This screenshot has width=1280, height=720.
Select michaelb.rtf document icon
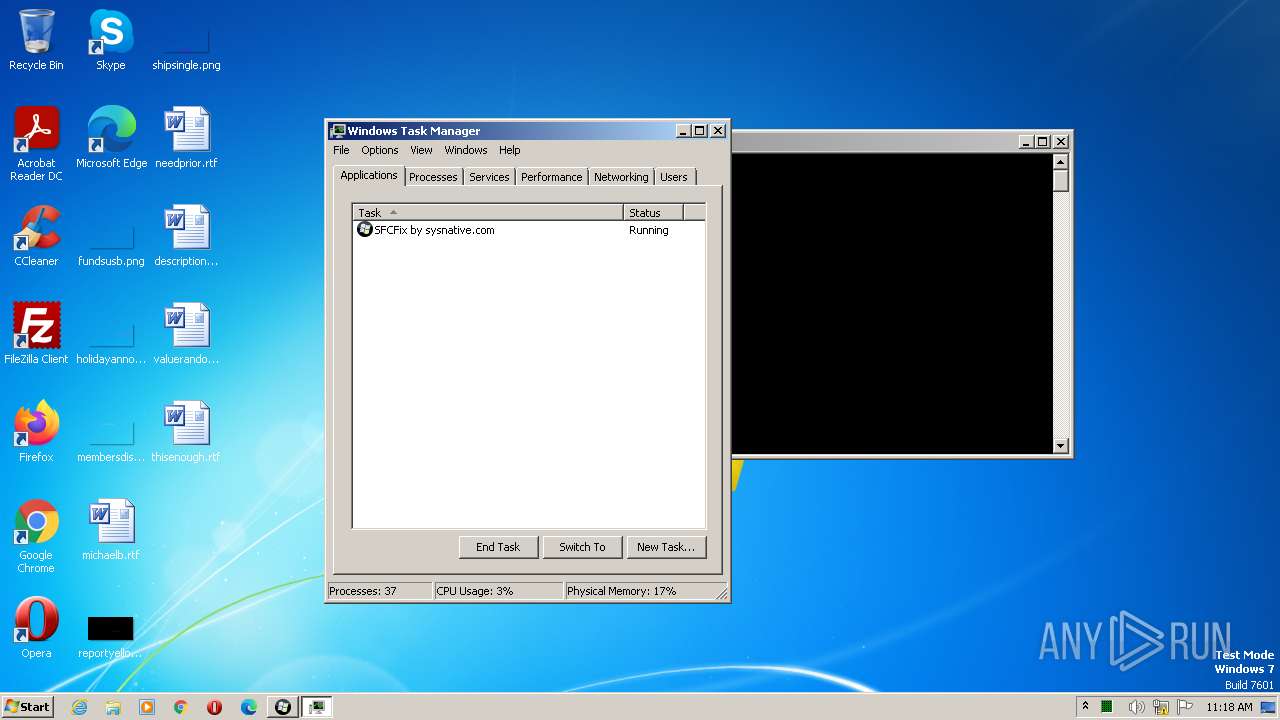coord(111,530)
